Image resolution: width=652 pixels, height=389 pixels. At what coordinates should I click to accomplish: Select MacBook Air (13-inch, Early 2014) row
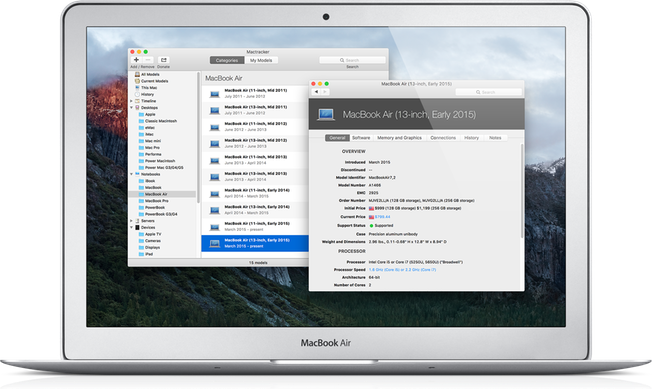[255, 210]
